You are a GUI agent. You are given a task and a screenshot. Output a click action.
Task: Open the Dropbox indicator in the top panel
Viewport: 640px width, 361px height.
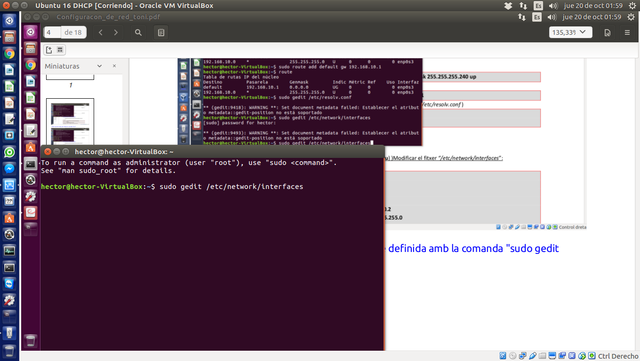pos(508,6)
